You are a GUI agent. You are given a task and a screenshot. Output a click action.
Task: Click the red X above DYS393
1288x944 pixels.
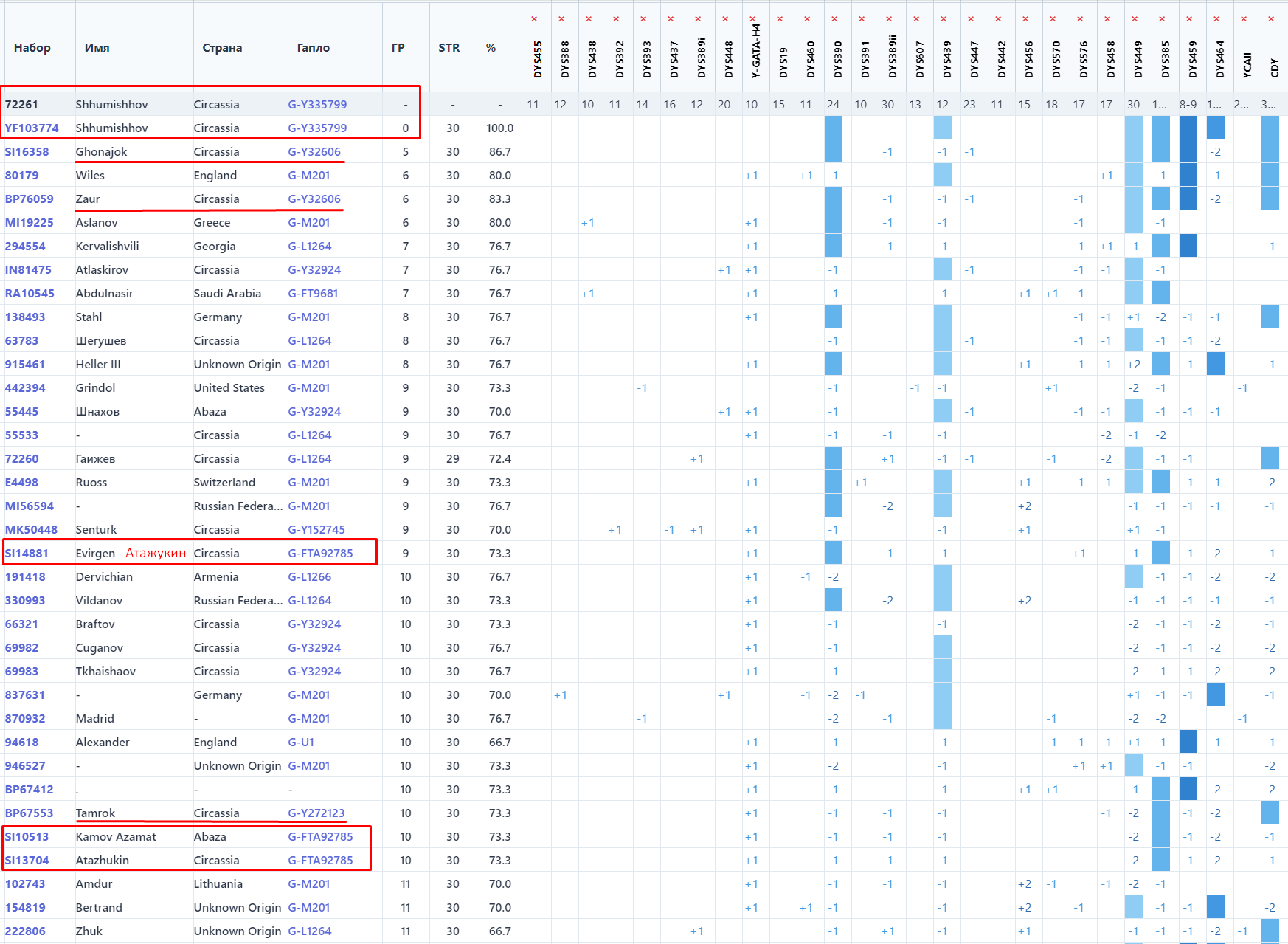point(643,19)
